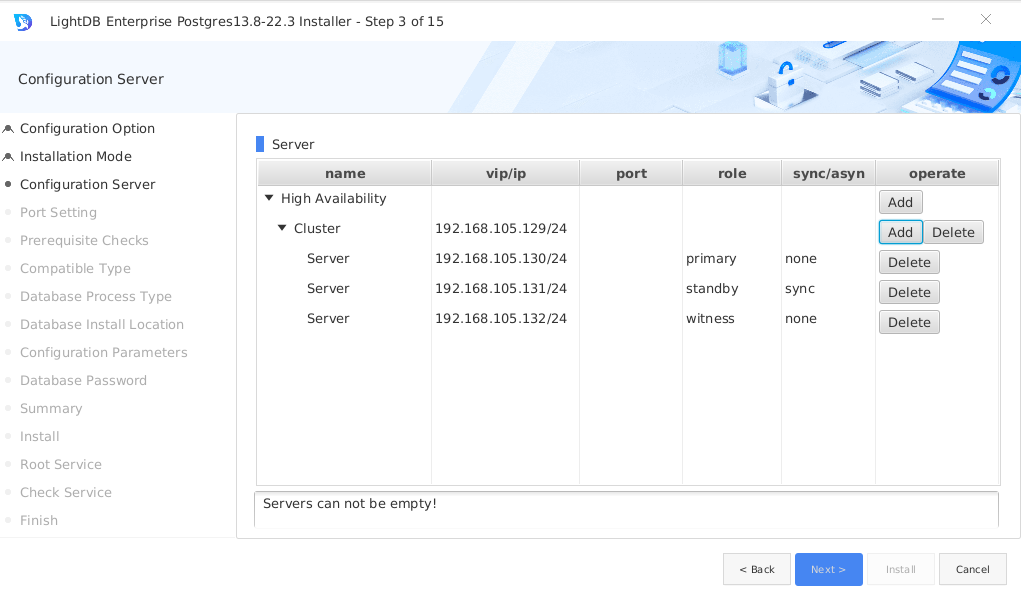Delete the primary server 192.168.105.130
1021x598 pixels.
[908, 261]
